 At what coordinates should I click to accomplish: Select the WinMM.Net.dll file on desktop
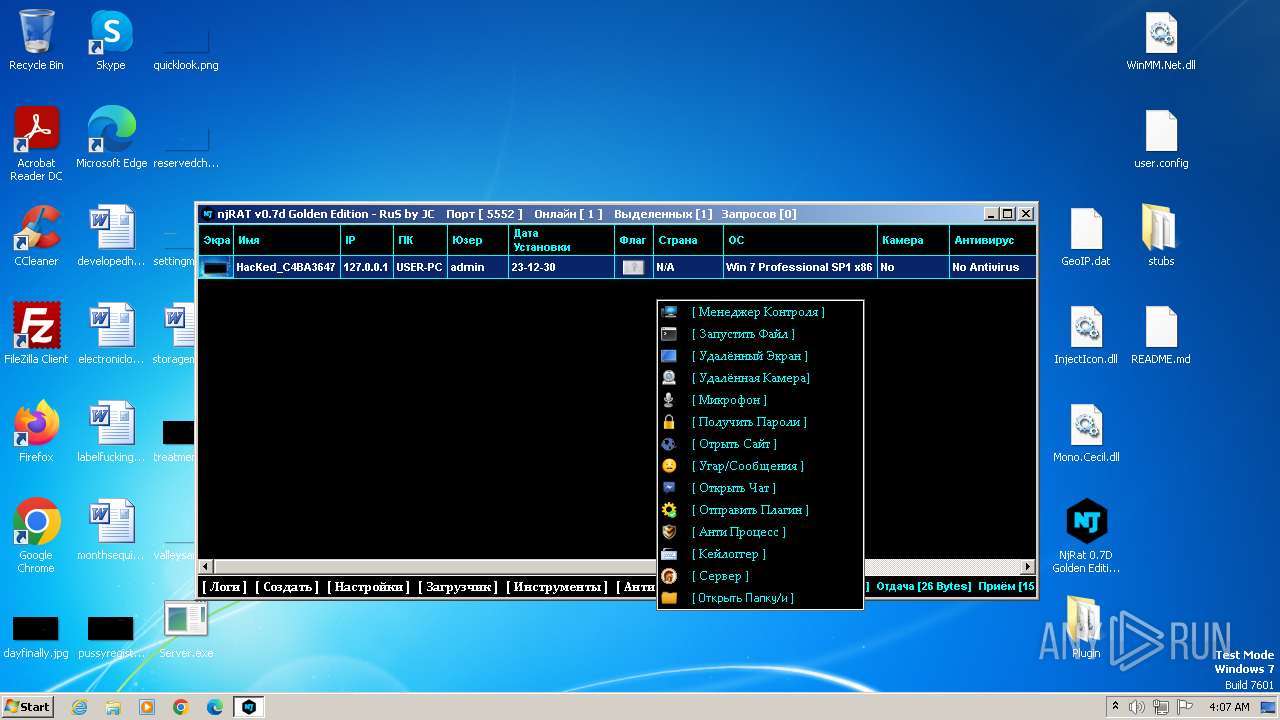[1161, 41]
